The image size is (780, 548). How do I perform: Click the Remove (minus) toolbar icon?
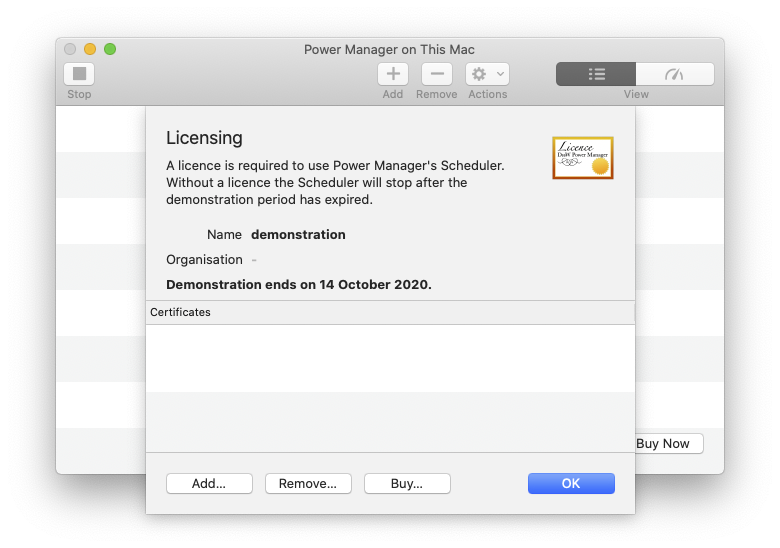[437, 74]
